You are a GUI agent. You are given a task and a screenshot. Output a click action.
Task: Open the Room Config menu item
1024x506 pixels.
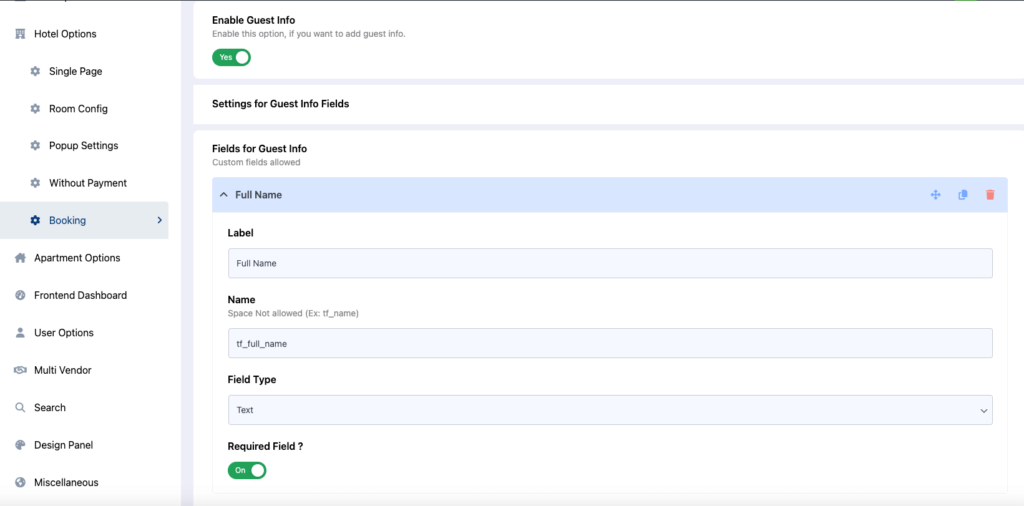tap(78, 109)
